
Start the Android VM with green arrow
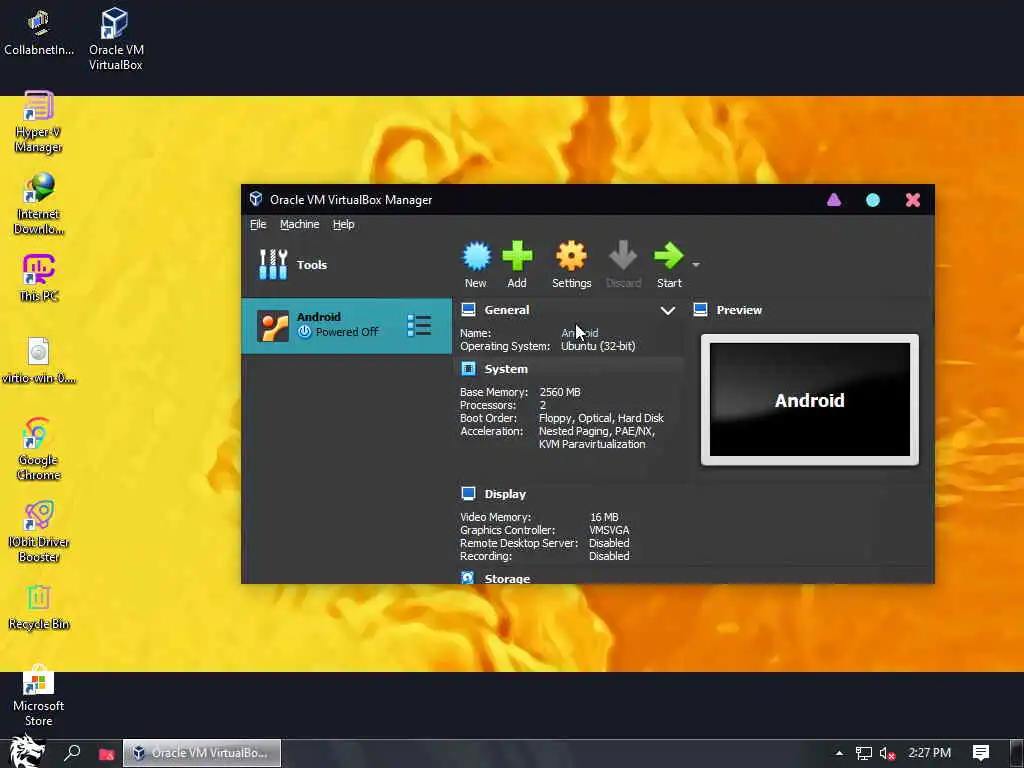pyautogui.click(x=669, y=255)
